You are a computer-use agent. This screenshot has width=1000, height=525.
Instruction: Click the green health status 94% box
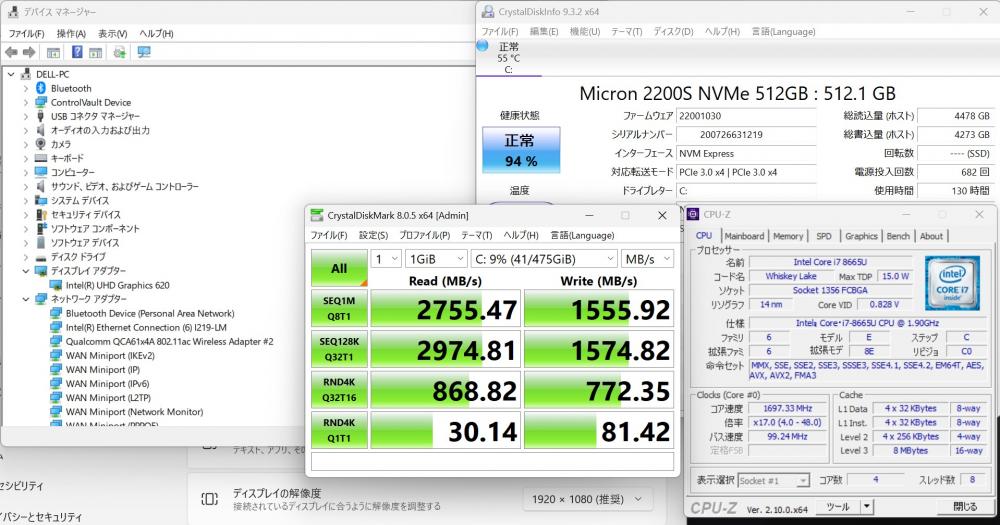[x=520, y=151]
